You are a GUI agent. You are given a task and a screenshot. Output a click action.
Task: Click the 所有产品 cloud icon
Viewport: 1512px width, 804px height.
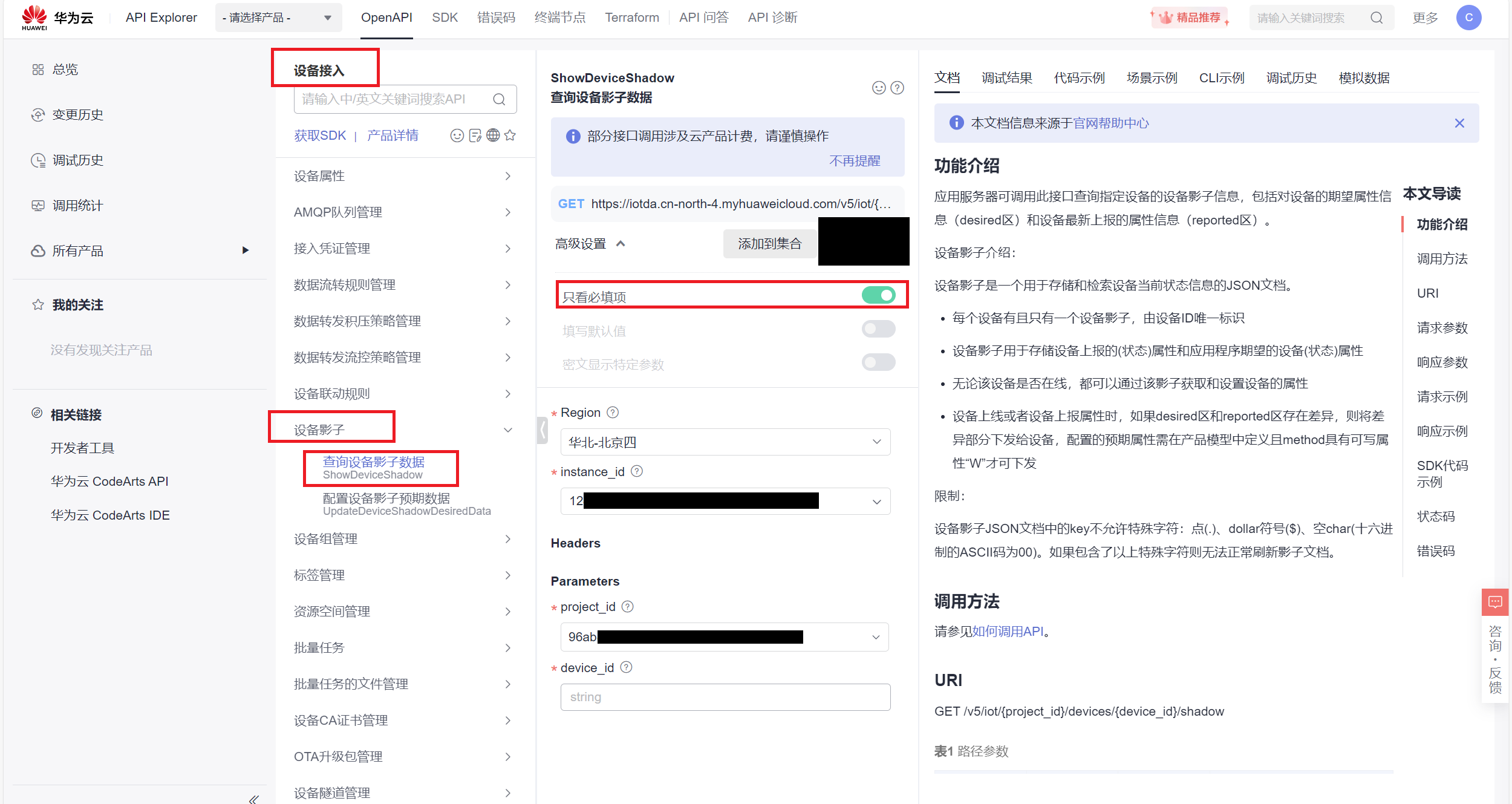[38, 251]
